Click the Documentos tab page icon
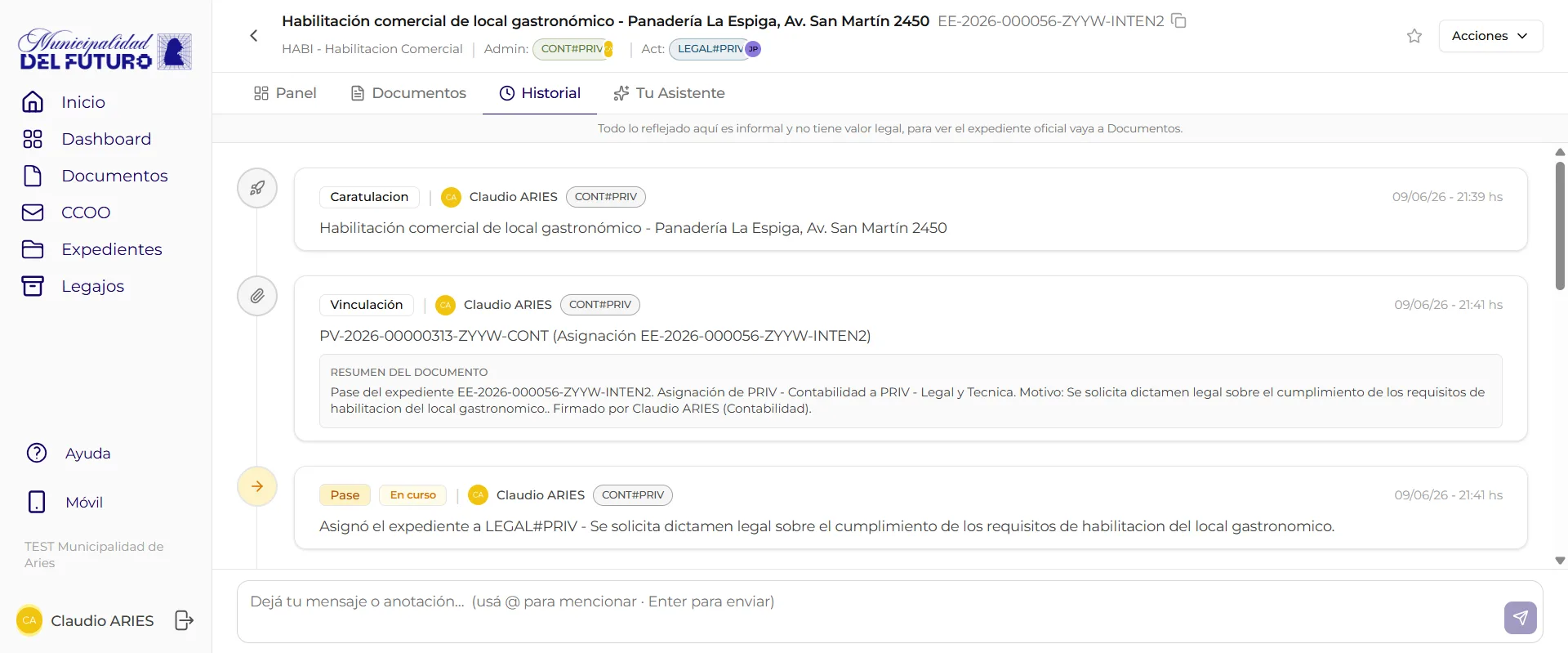The height and width of the screenshot is (653, 1568). [x=357, y=93]
